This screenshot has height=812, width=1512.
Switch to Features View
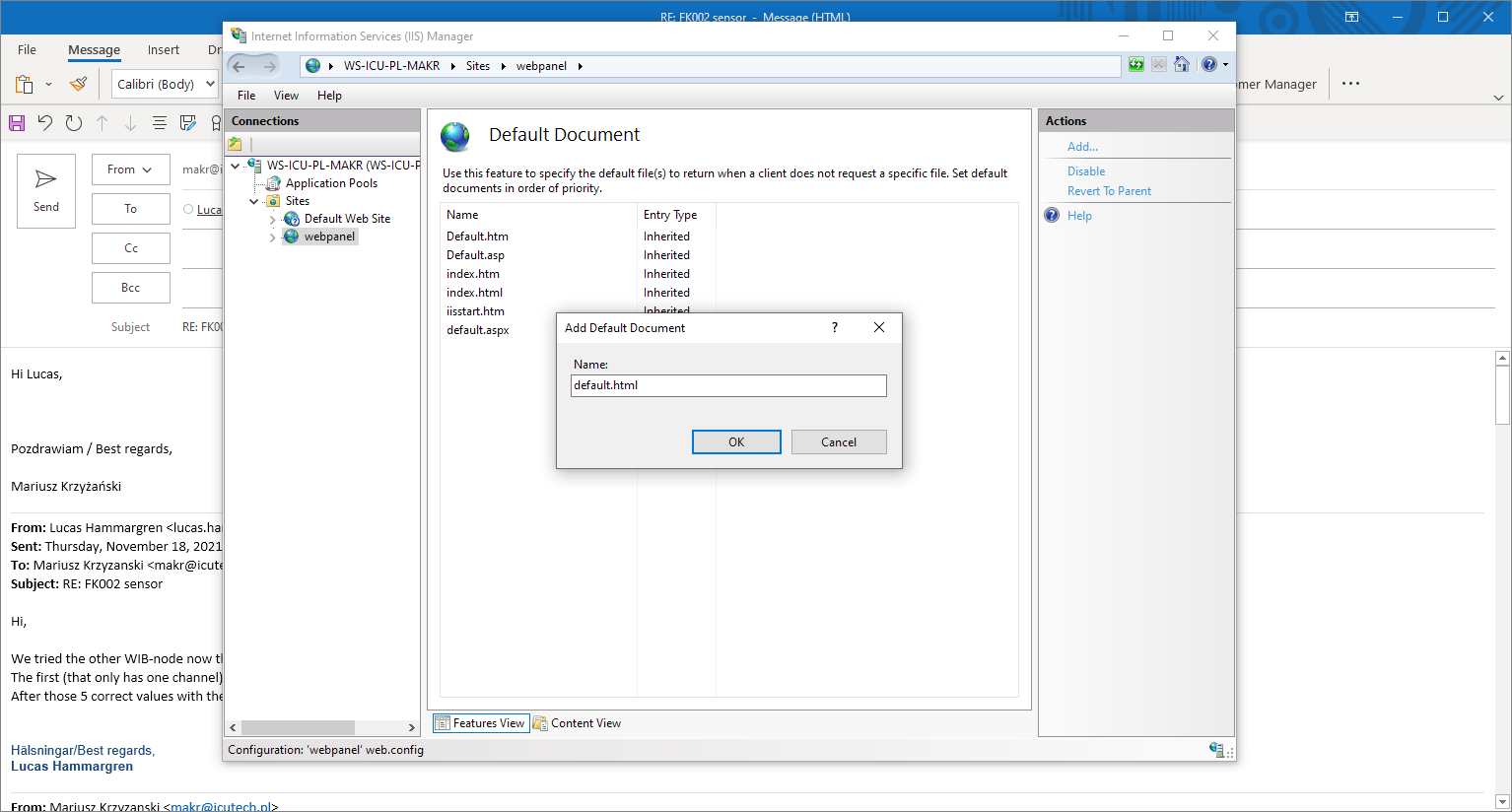click(x=481, y=723)
